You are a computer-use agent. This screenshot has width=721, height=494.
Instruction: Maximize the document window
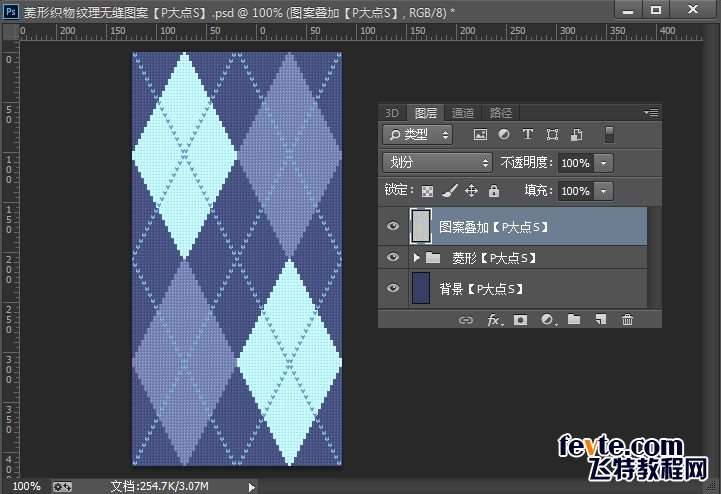656,10
